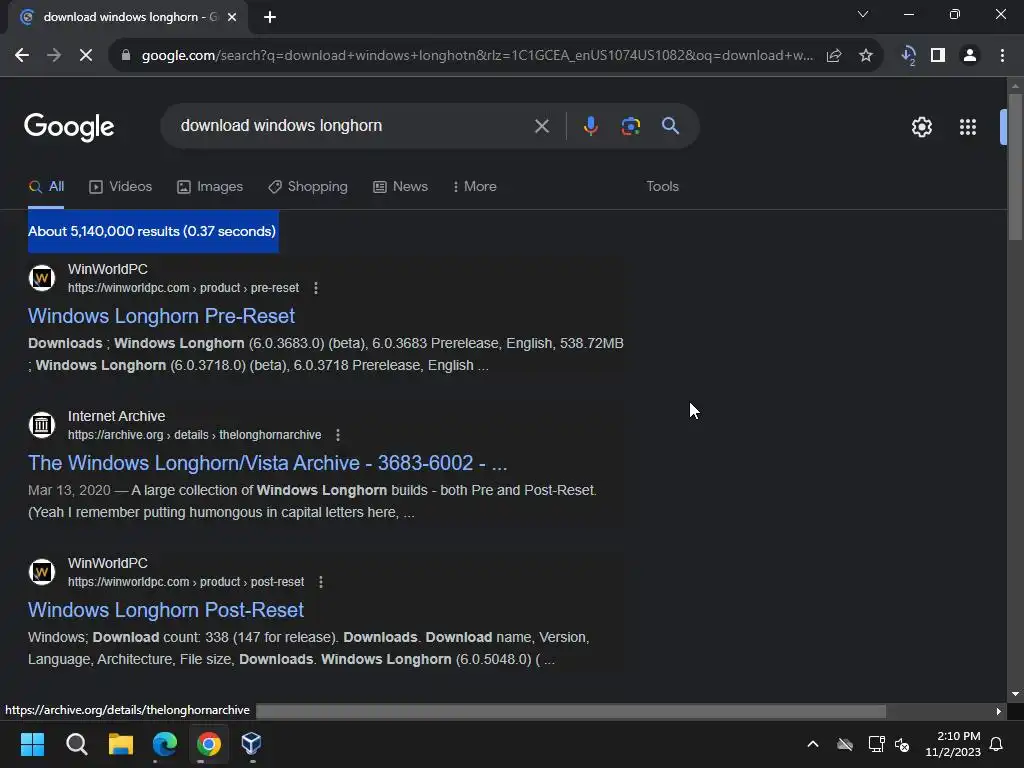
Task: Open the Chrome downloads indicator
Action: click(908, 56)
